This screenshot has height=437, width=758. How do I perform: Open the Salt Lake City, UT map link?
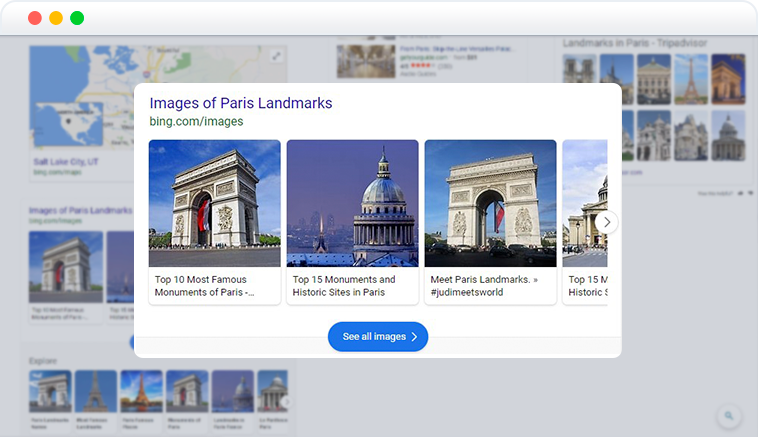66,161
